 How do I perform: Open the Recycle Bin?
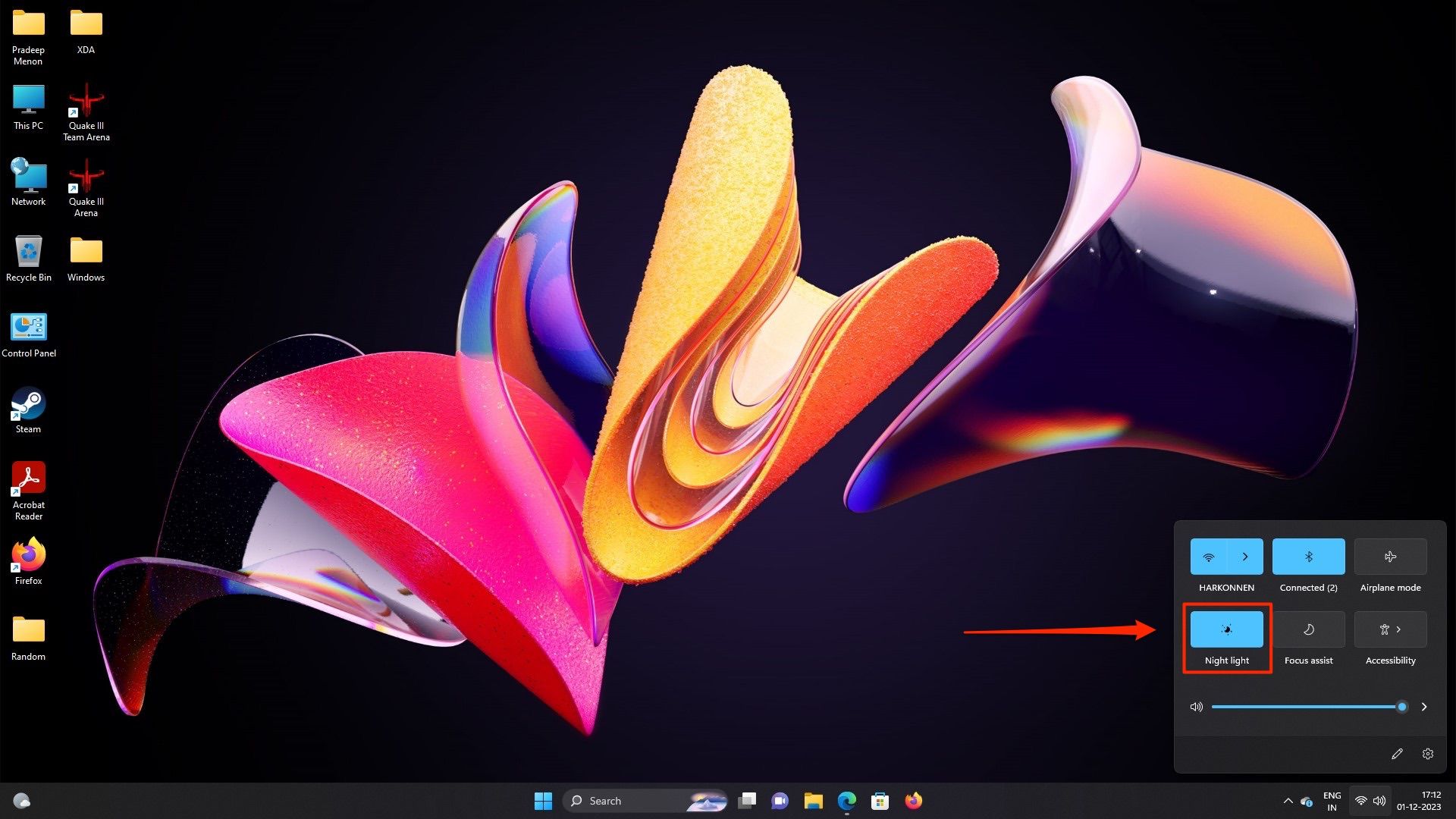coord(28,250)
